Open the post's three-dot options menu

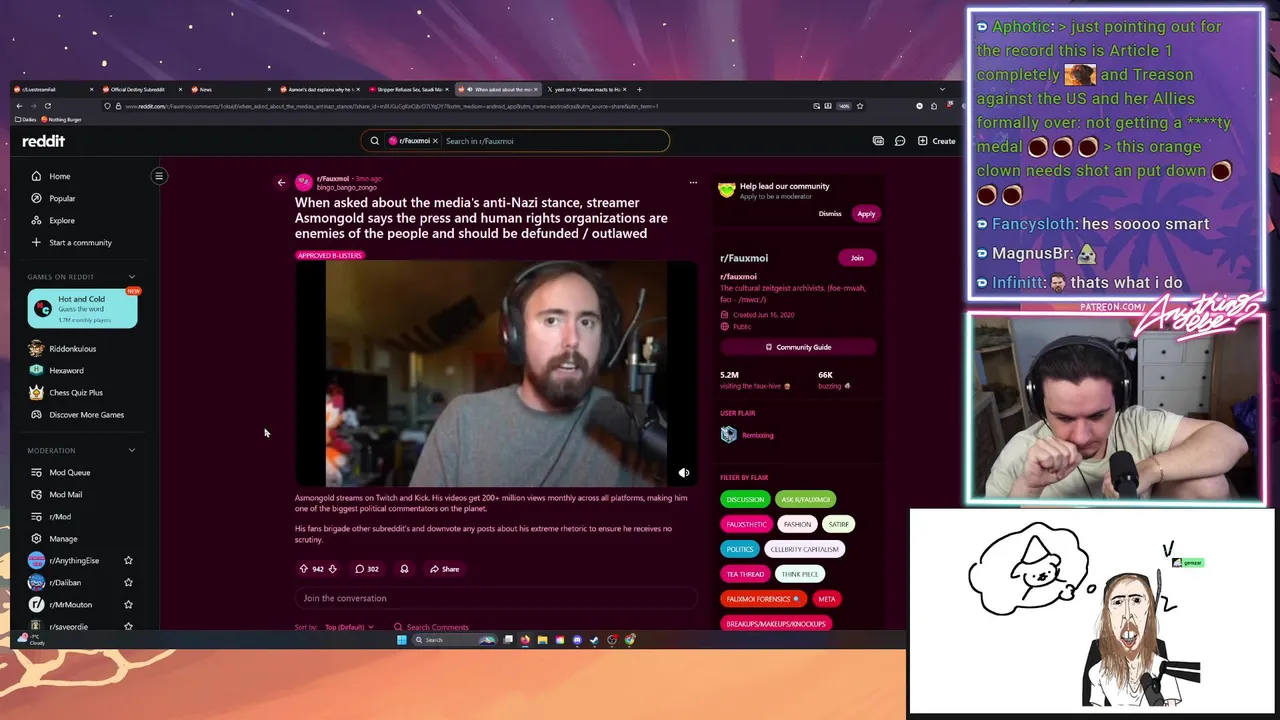click(x=693, y=182)
